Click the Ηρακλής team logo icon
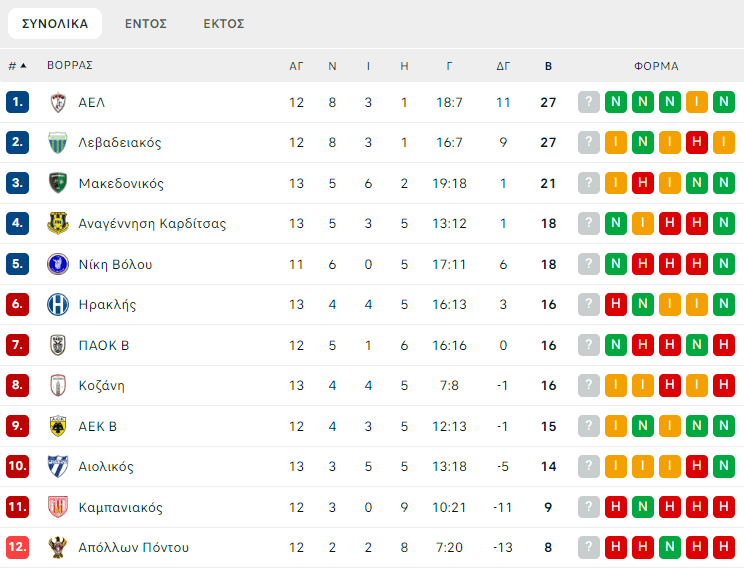Viewport: 744px width, 568px height. click(x=58, y=305)
